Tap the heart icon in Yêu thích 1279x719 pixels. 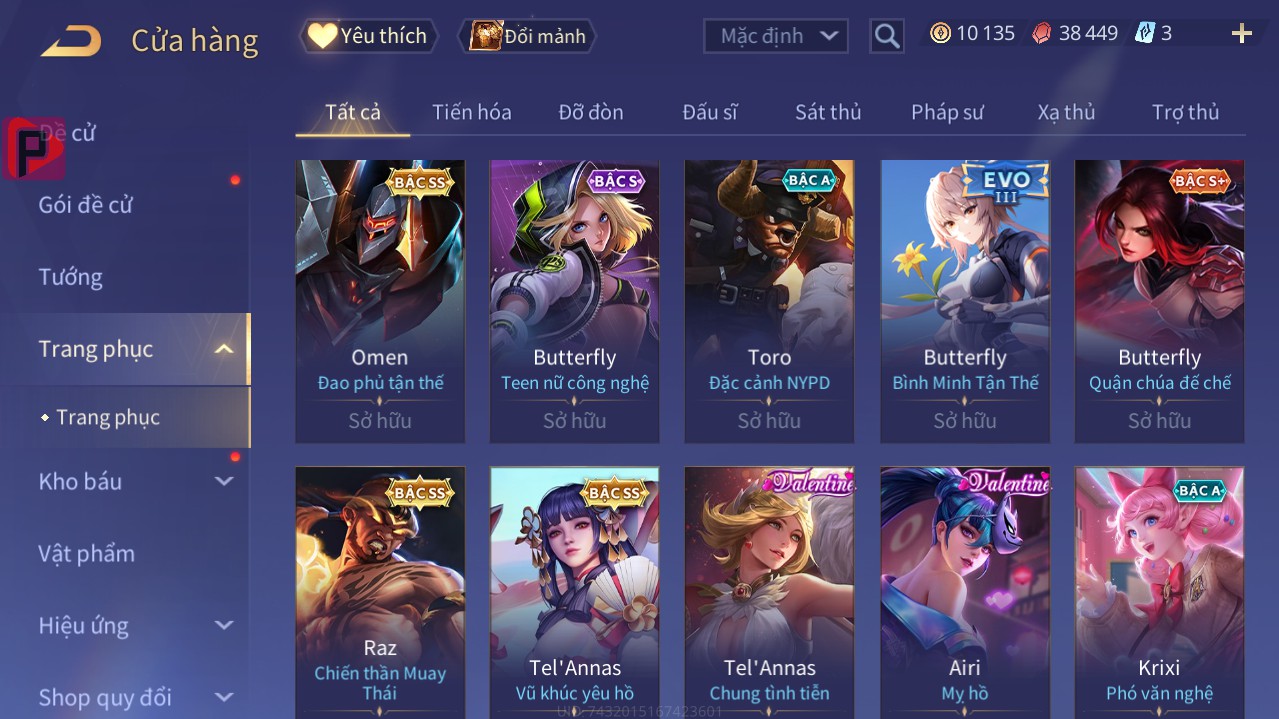pyautogui.click(x=322, y=36)
